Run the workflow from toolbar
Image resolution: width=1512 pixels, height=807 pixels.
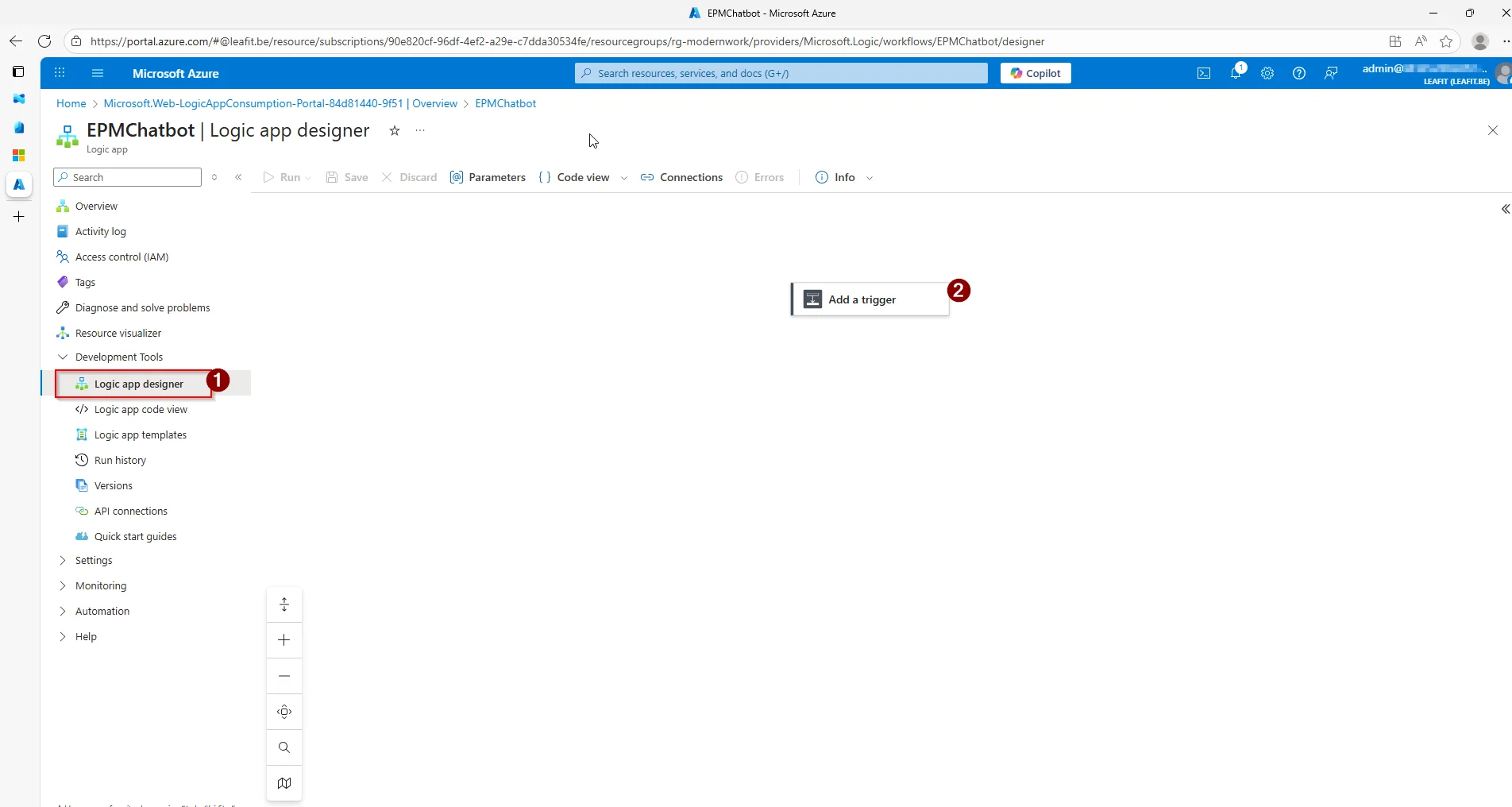tap(282, 177)
